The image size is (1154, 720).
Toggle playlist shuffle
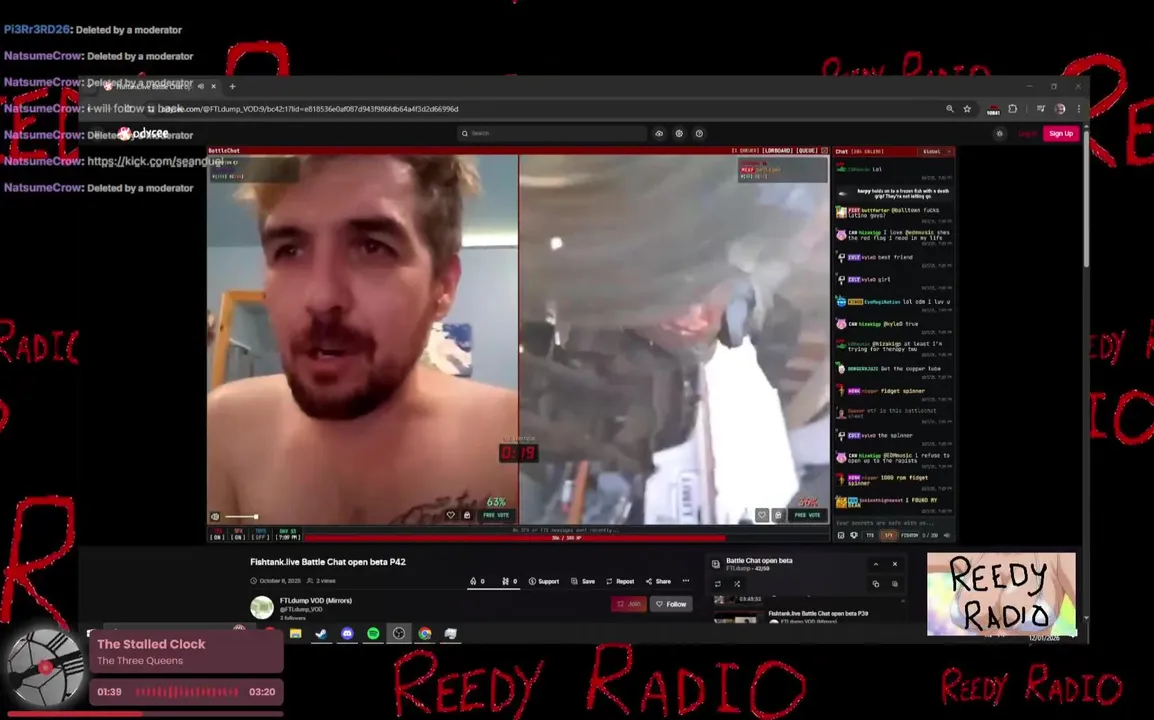point(737,584)
